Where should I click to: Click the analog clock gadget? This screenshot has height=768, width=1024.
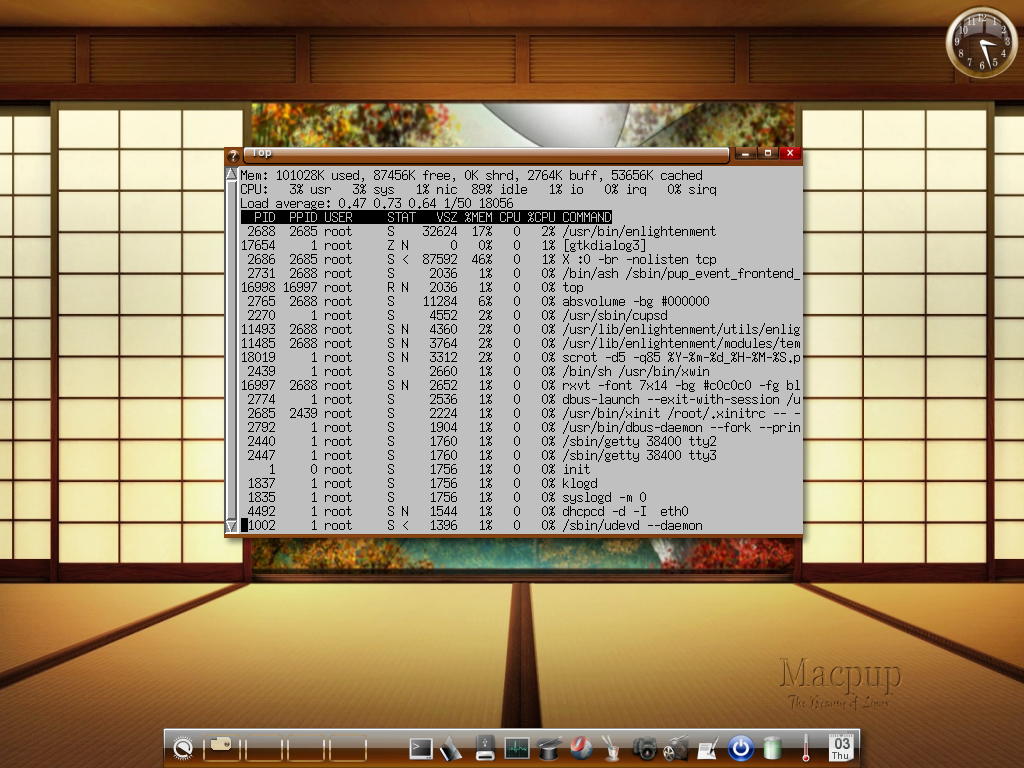(x=982, y=43)
